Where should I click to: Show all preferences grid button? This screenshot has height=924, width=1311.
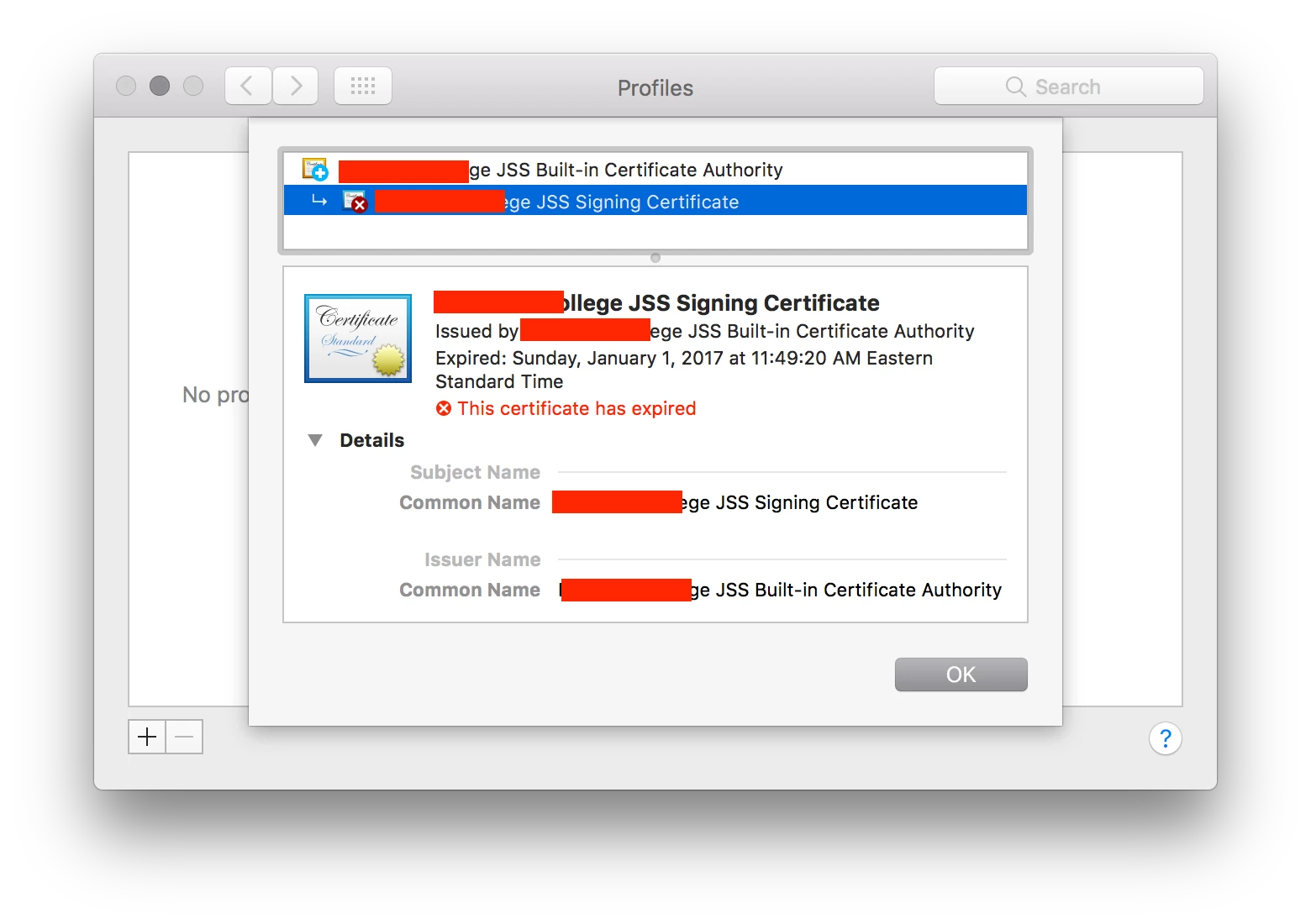coord(363,86)
